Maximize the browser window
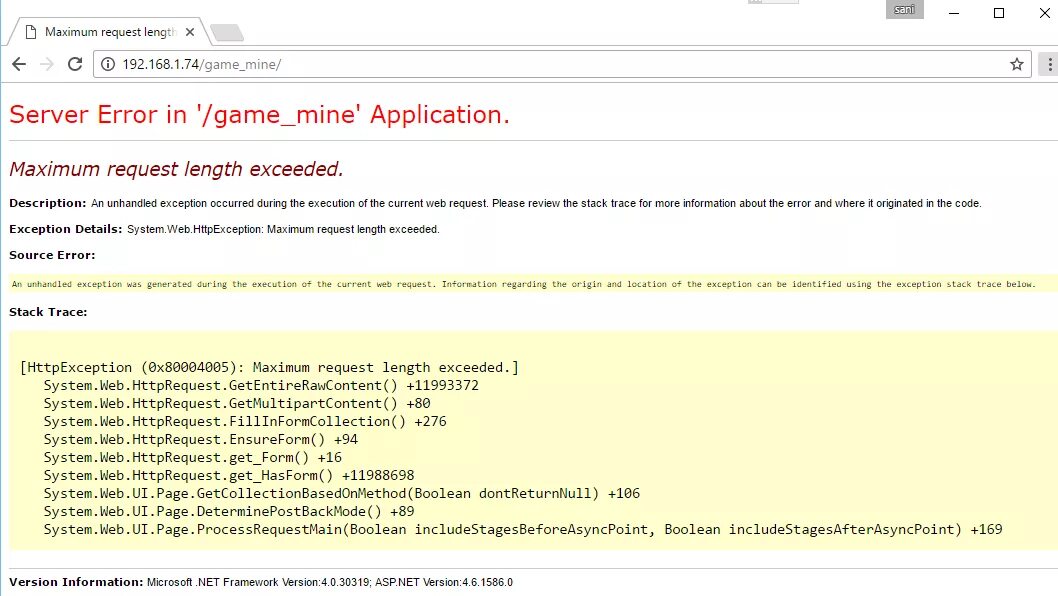 (x=999, y=13)
